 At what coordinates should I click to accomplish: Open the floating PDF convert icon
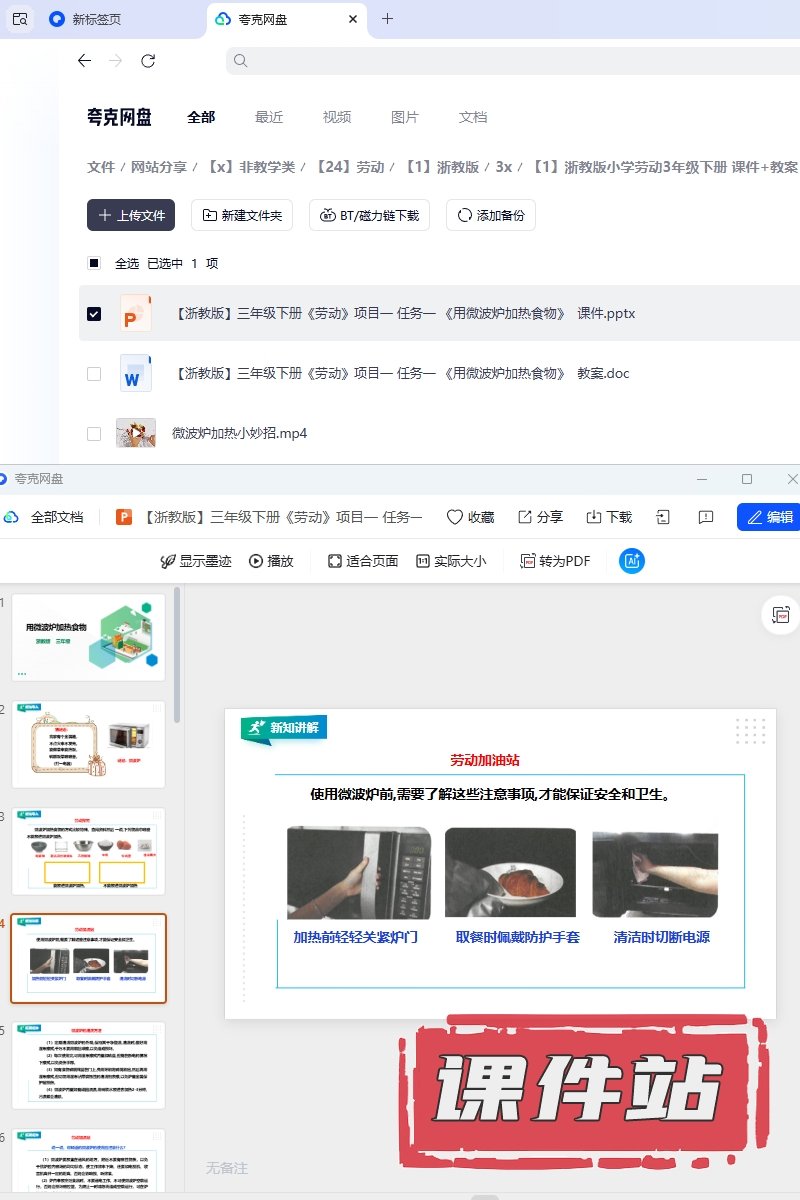[x=782, y=615]
